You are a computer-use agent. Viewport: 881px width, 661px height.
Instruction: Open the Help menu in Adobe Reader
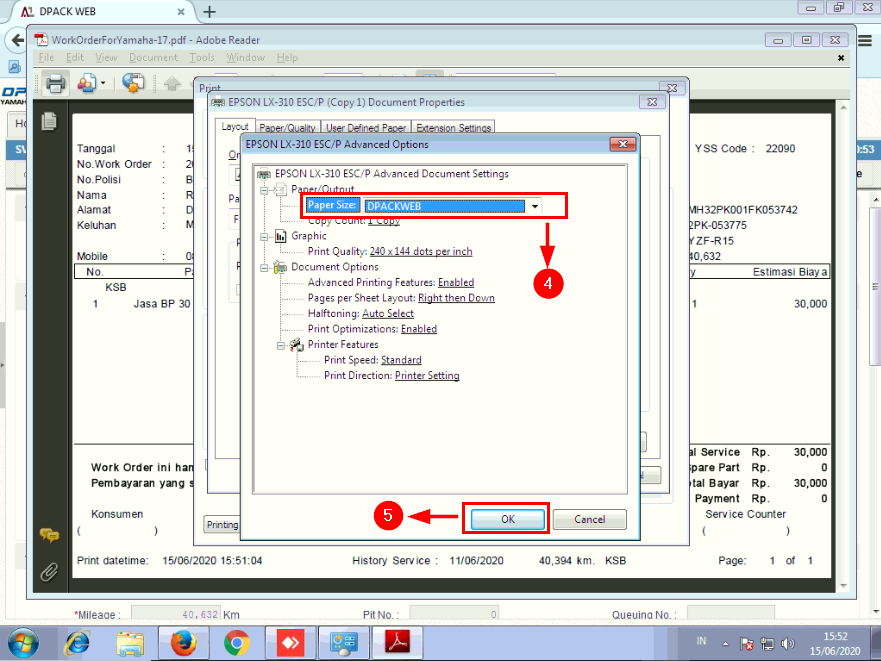point(287,57)
